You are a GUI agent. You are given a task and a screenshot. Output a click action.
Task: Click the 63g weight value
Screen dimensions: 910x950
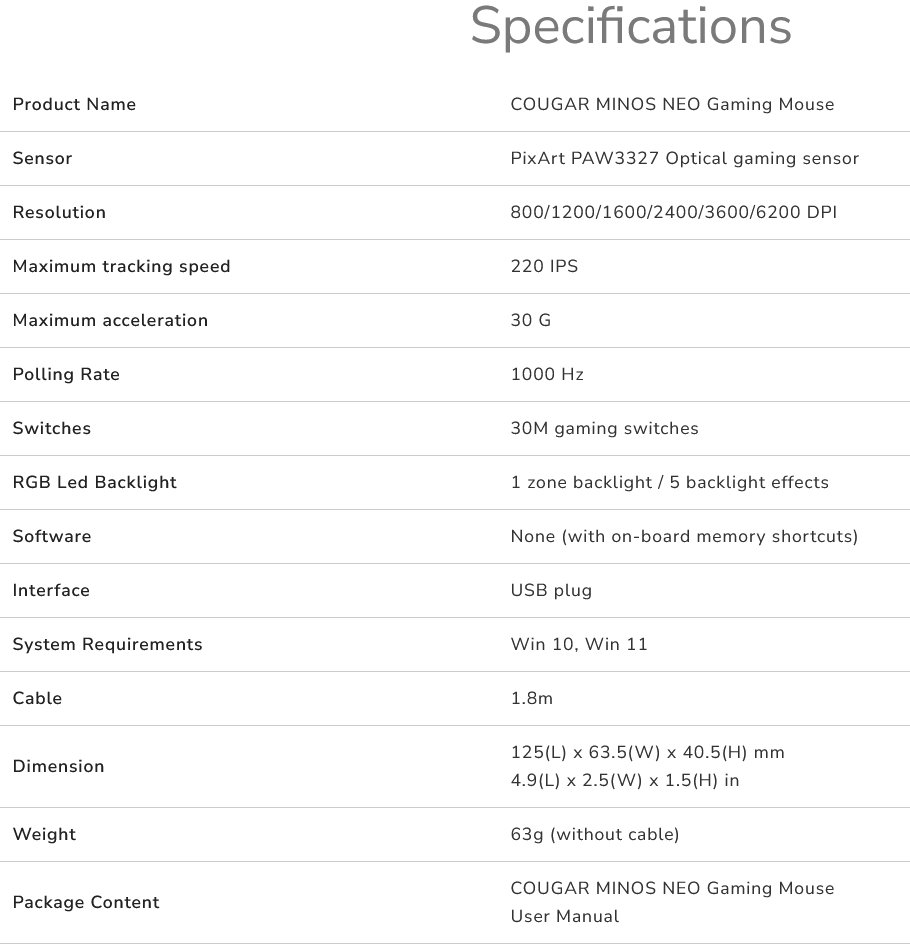594,834
